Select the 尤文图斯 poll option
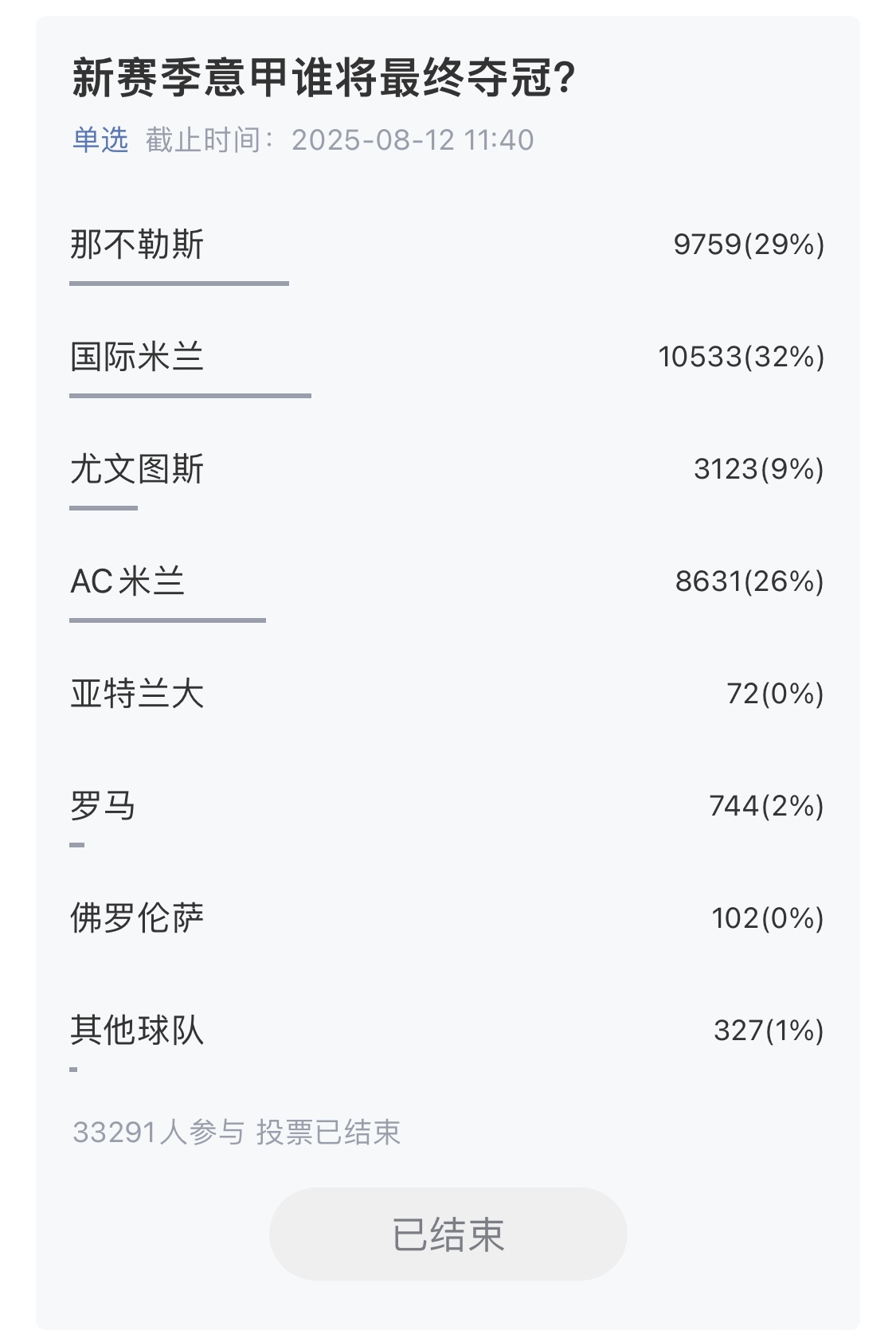 coord(137,468)
